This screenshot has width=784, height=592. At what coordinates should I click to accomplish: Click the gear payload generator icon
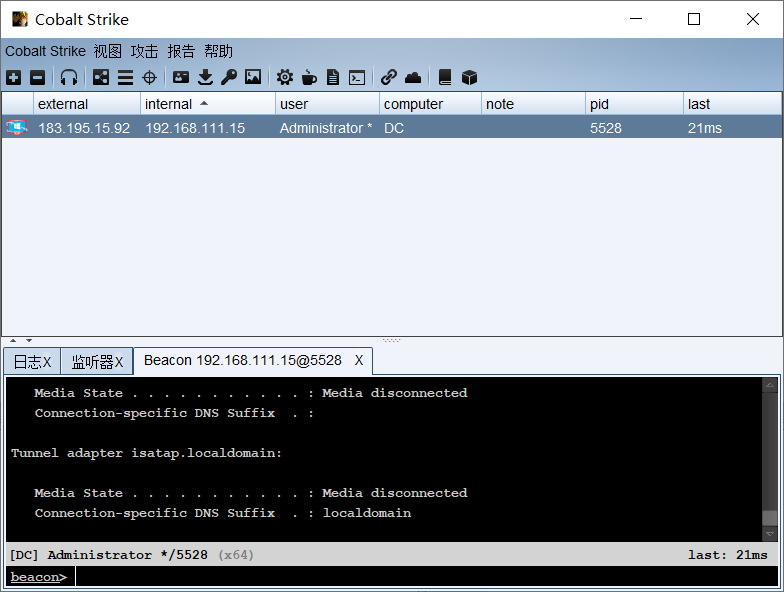285,78
